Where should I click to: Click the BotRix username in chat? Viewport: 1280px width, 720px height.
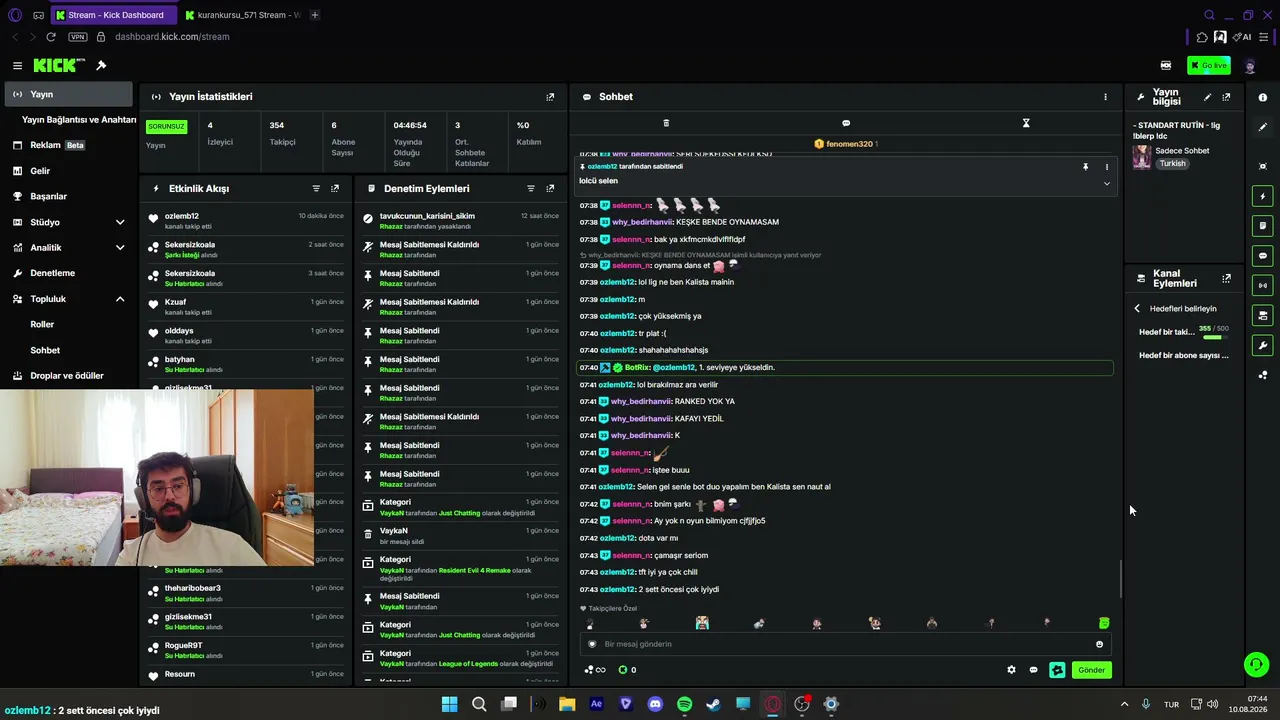637,368
